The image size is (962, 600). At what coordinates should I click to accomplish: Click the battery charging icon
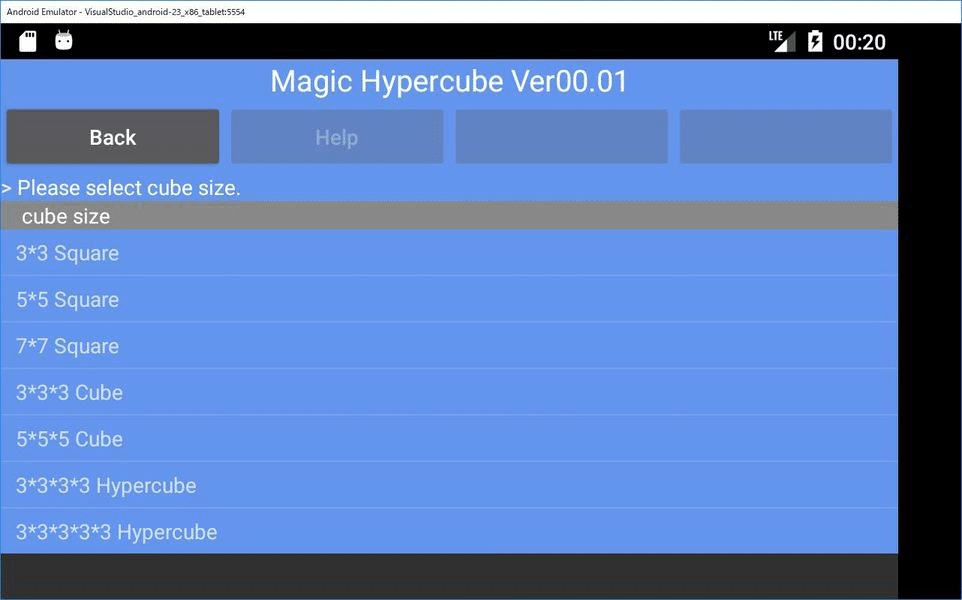[815, 41]
